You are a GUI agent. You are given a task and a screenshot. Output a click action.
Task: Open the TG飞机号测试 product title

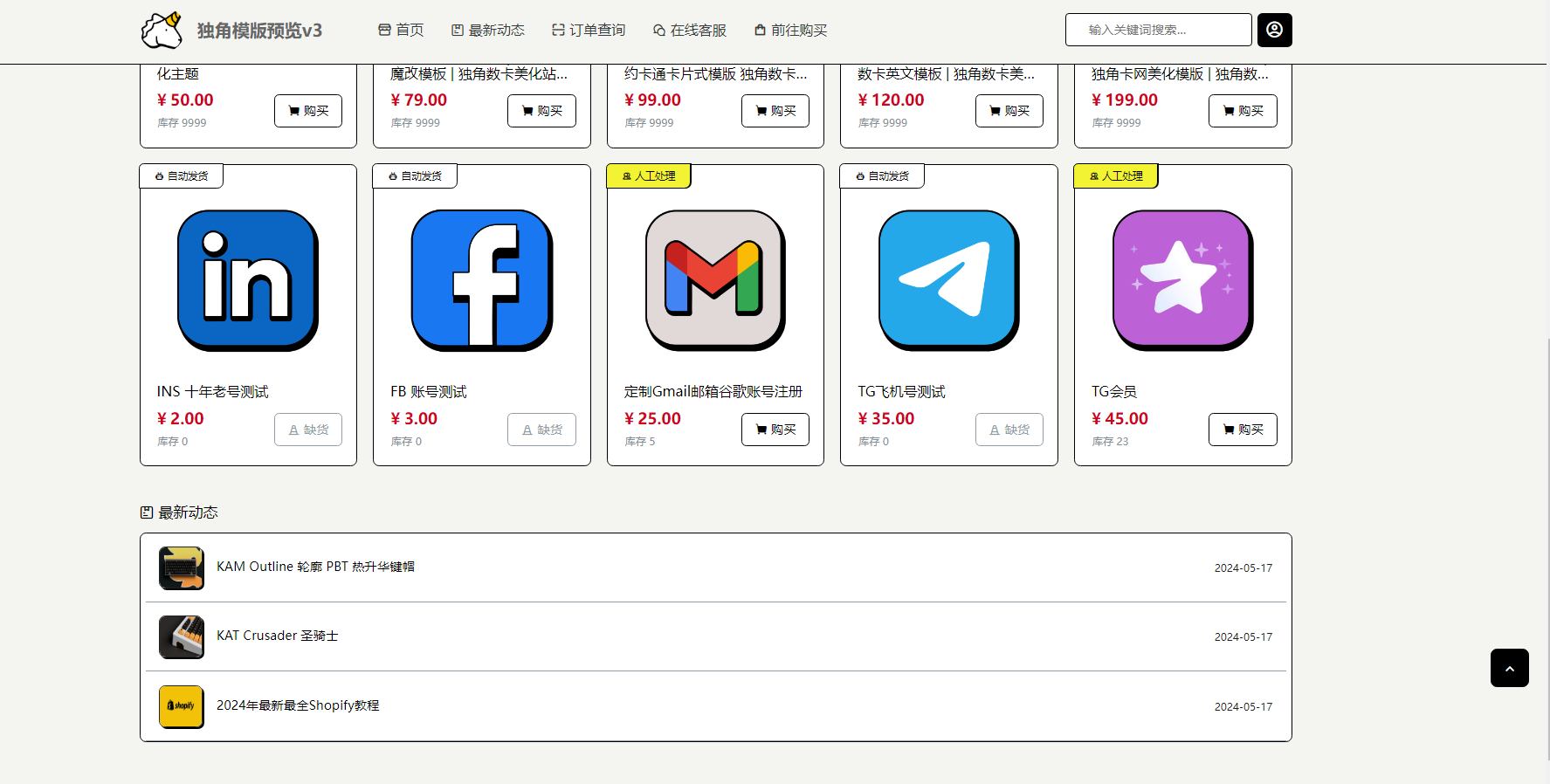[x=901, y=392]
